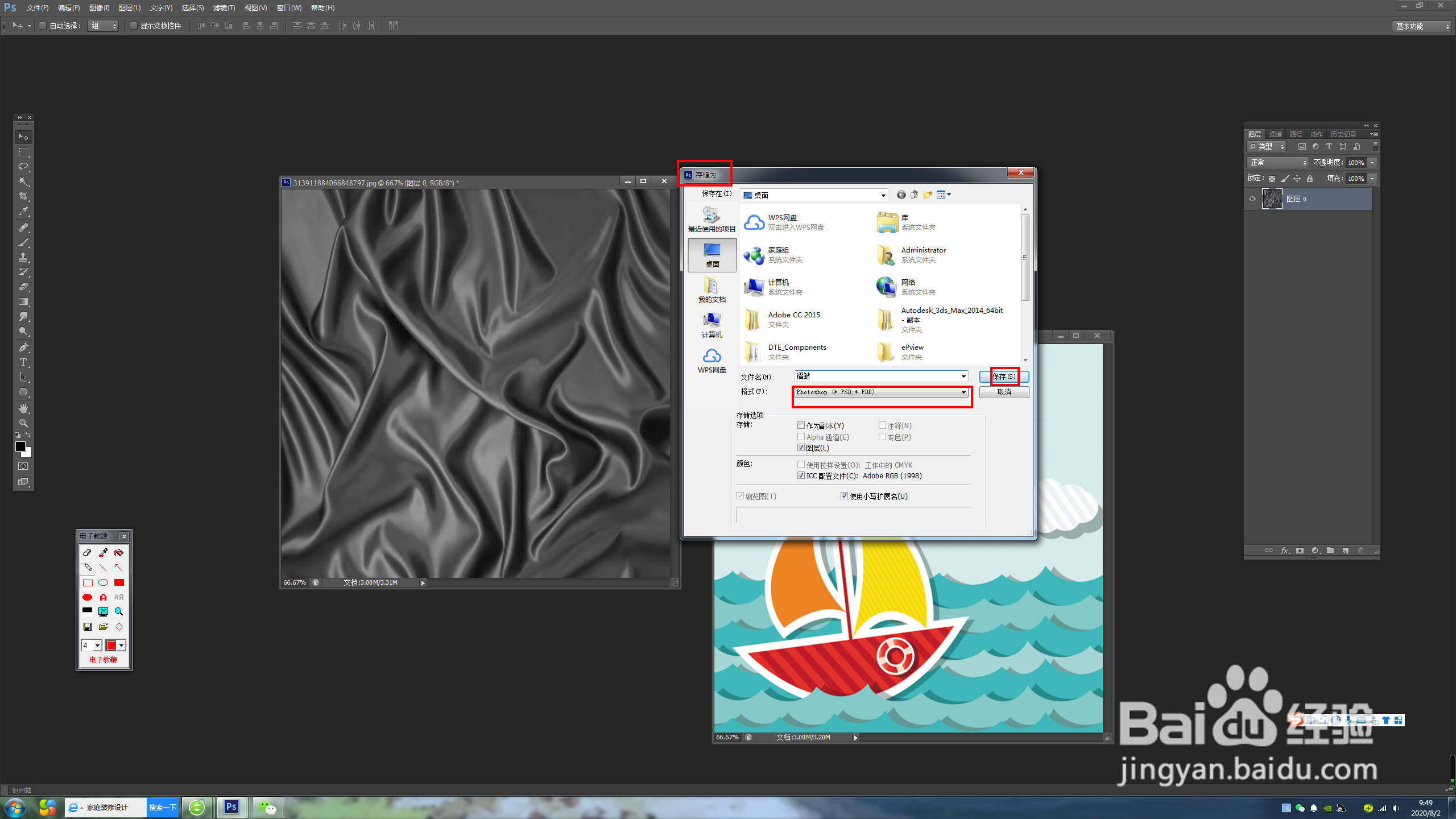Click the 保存(S) button

1004,377
